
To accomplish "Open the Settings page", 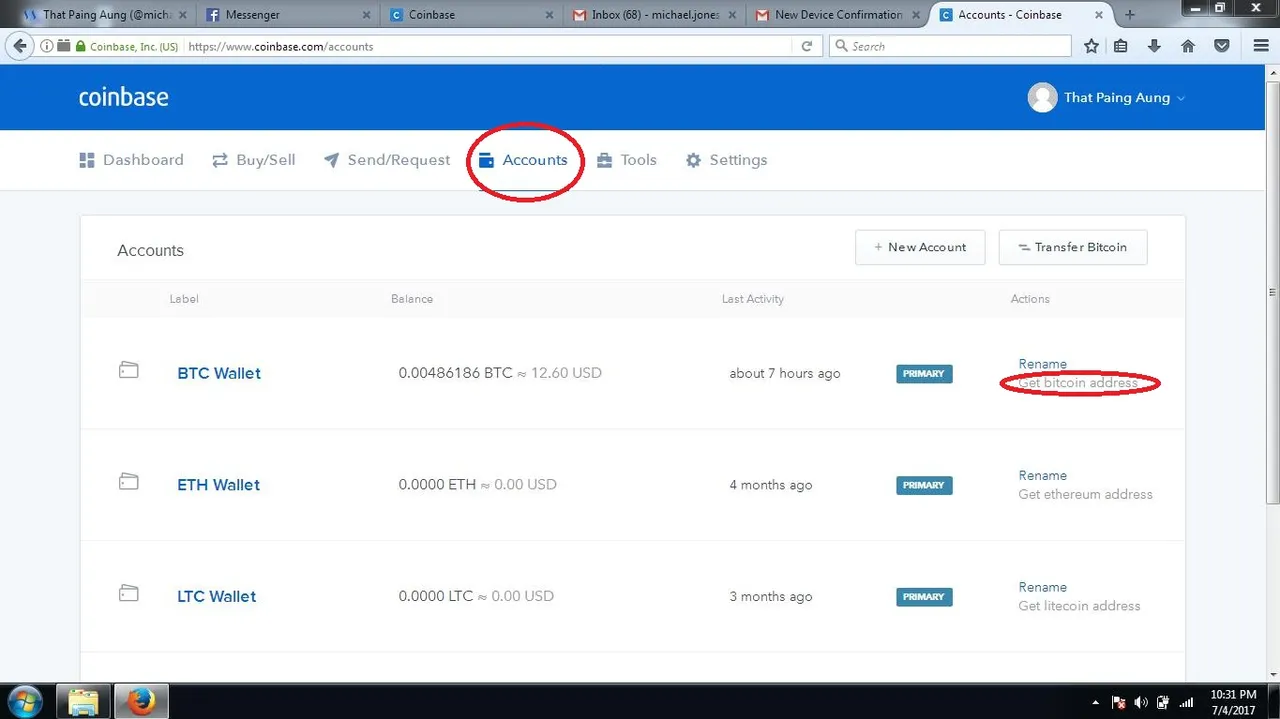I will tap(726, 160).
